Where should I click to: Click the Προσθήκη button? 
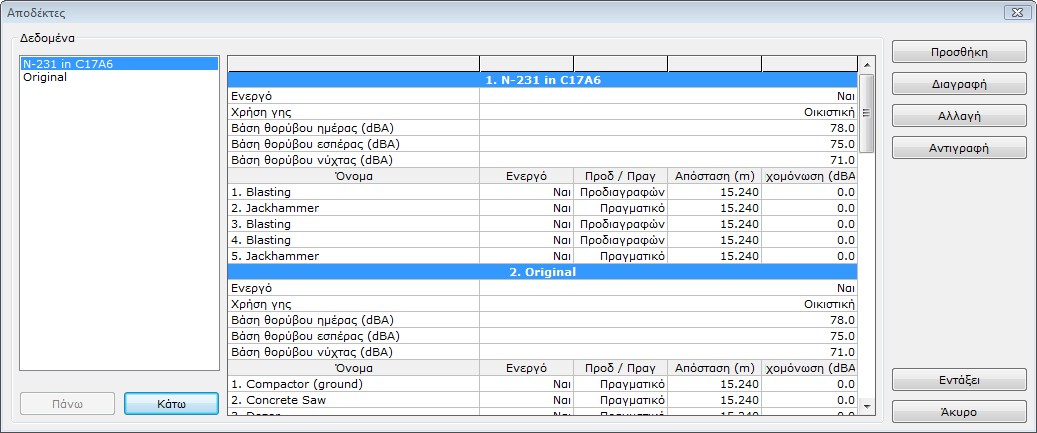959,52
